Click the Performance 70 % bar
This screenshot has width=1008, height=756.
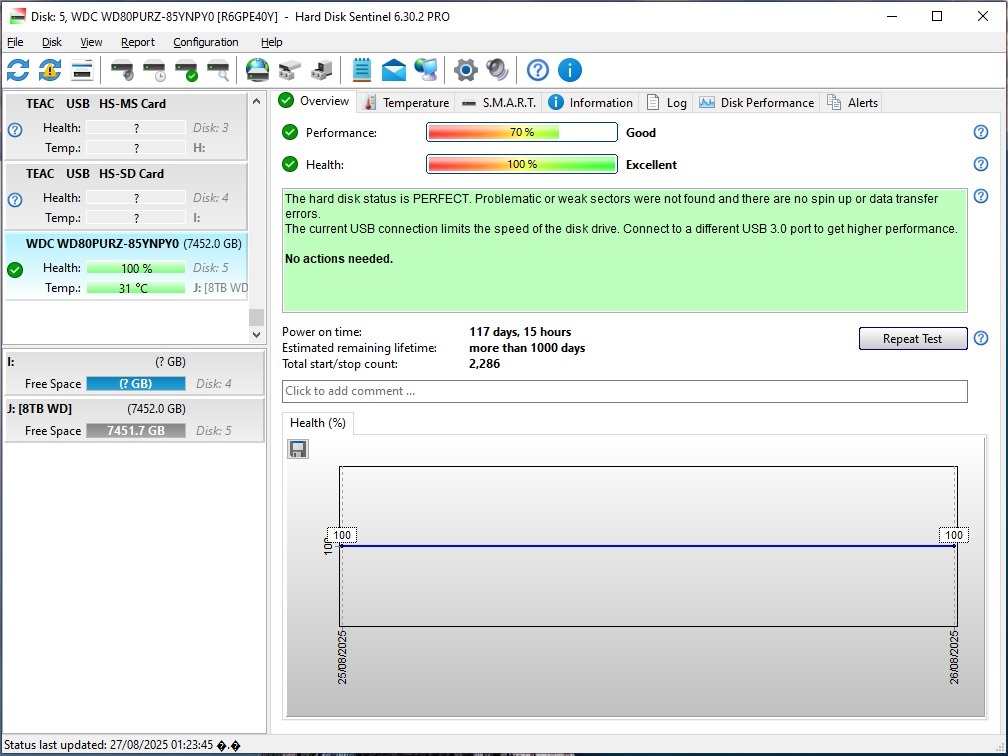521,132
